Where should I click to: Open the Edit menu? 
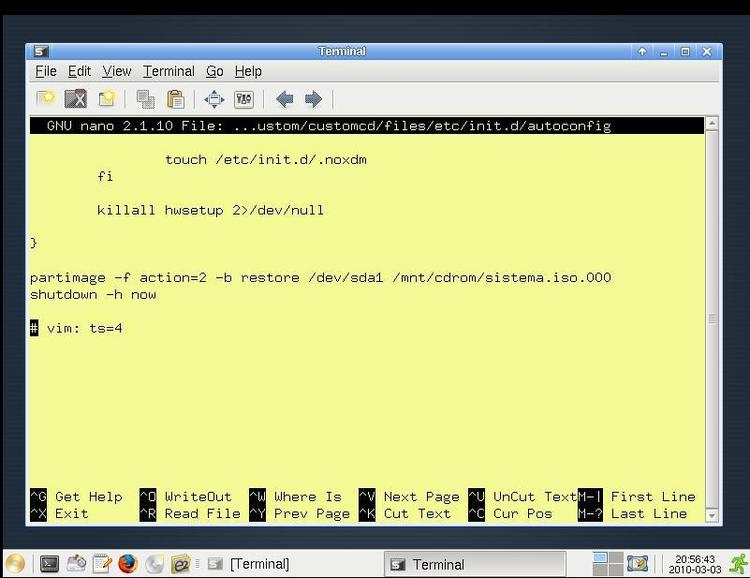pos(79,71)
